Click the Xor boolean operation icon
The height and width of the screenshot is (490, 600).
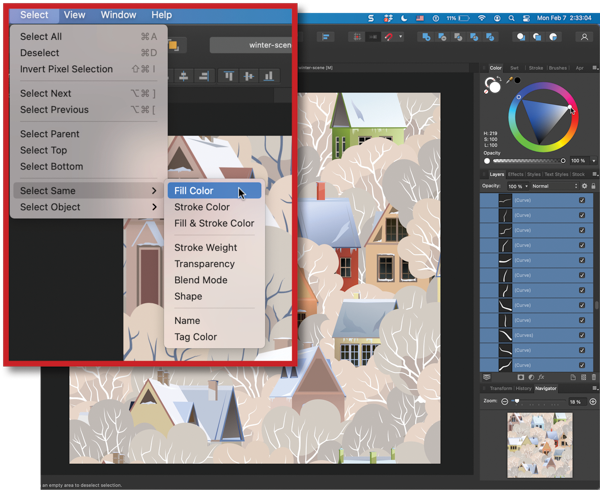(x=474, y=37)
